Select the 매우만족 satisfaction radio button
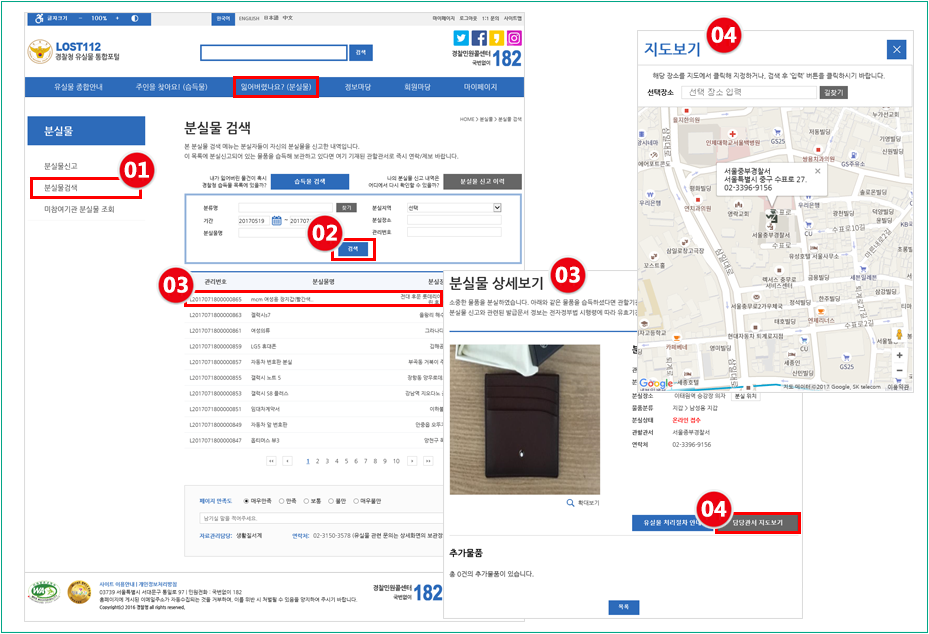The image size is (929, 634). pos(246,501)
